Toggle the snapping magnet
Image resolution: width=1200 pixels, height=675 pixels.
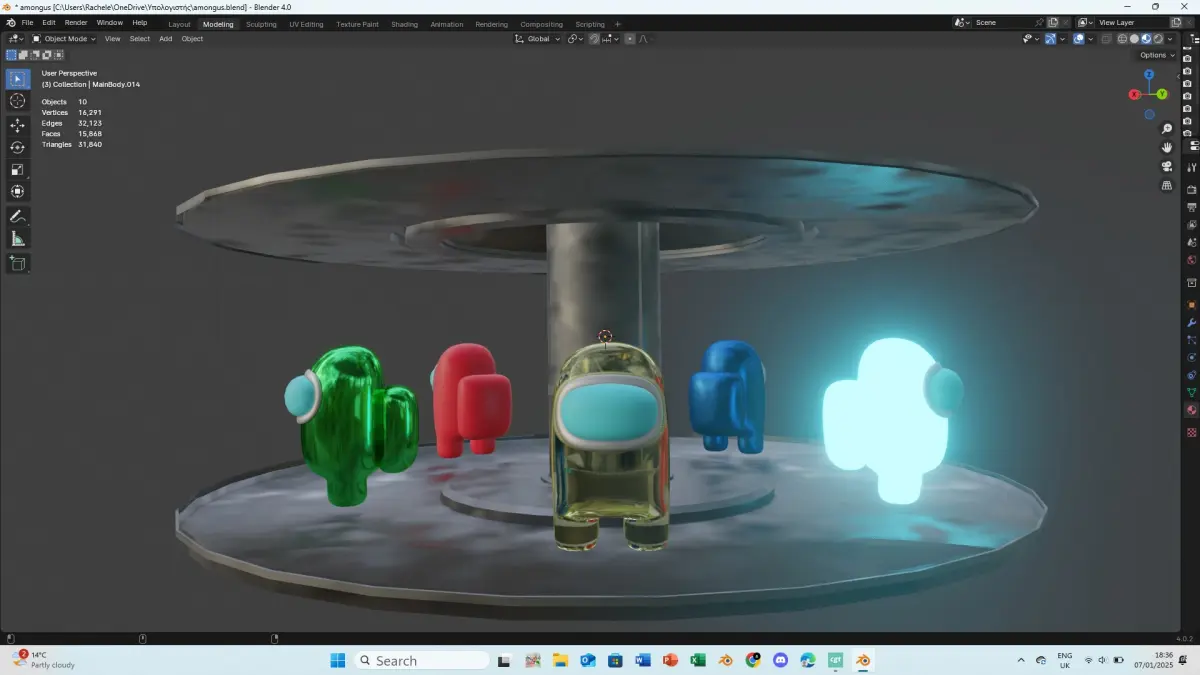594,39
